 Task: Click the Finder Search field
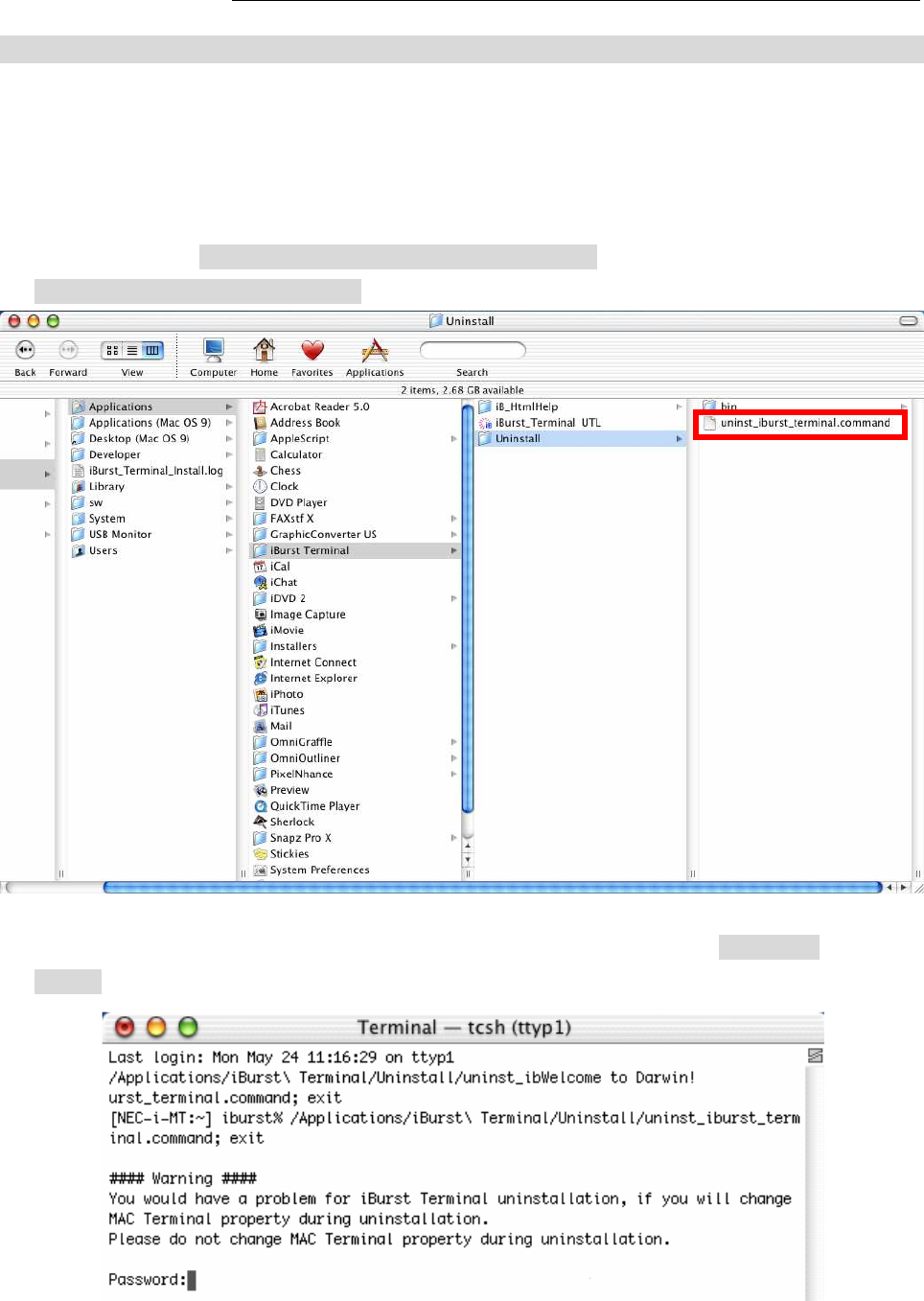point(473,350)
